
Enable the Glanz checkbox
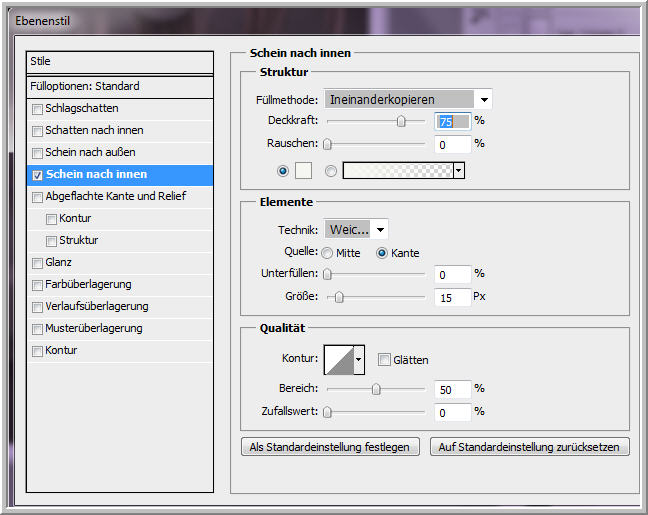point(37,263)
